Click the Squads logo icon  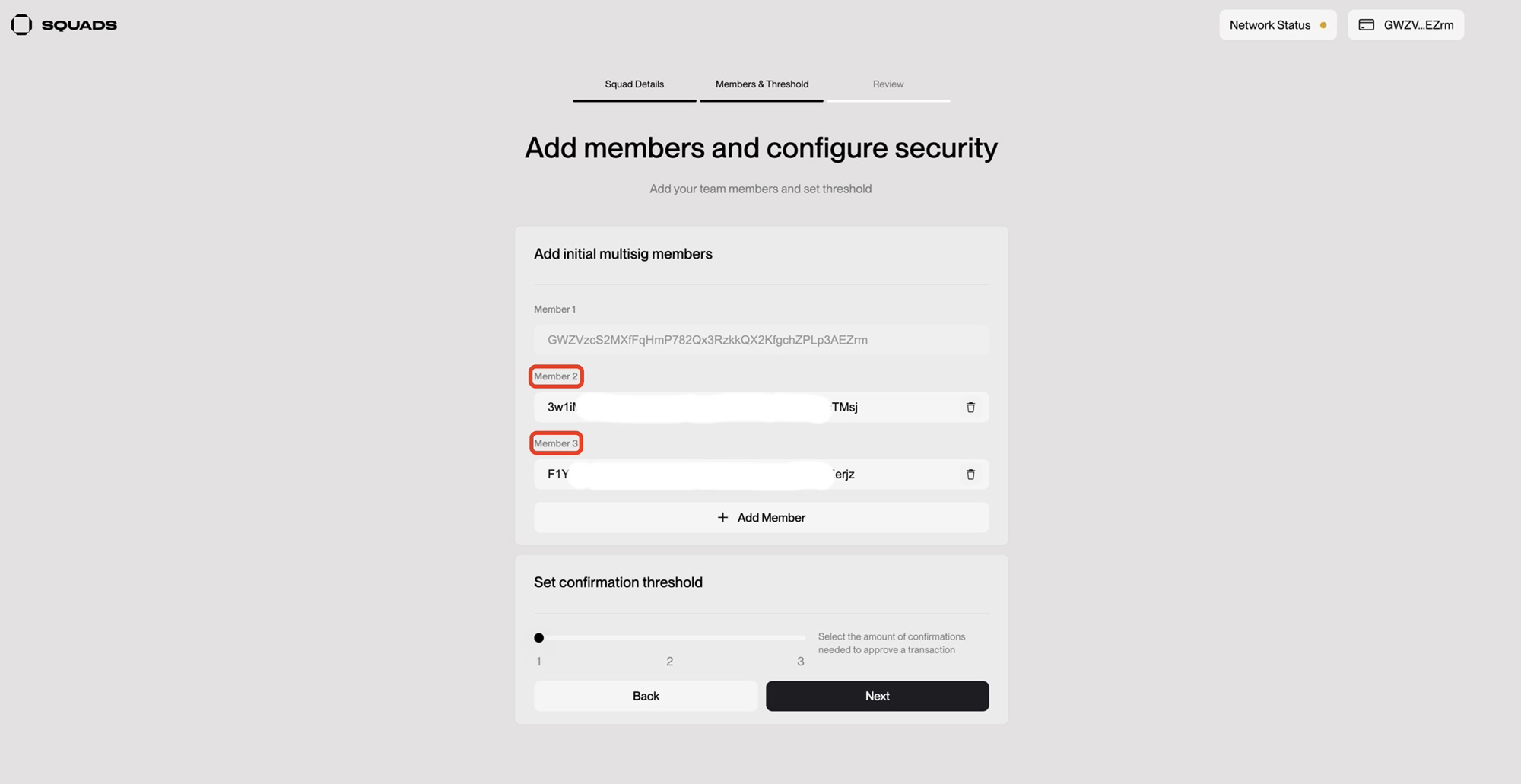tap(21, 25)
